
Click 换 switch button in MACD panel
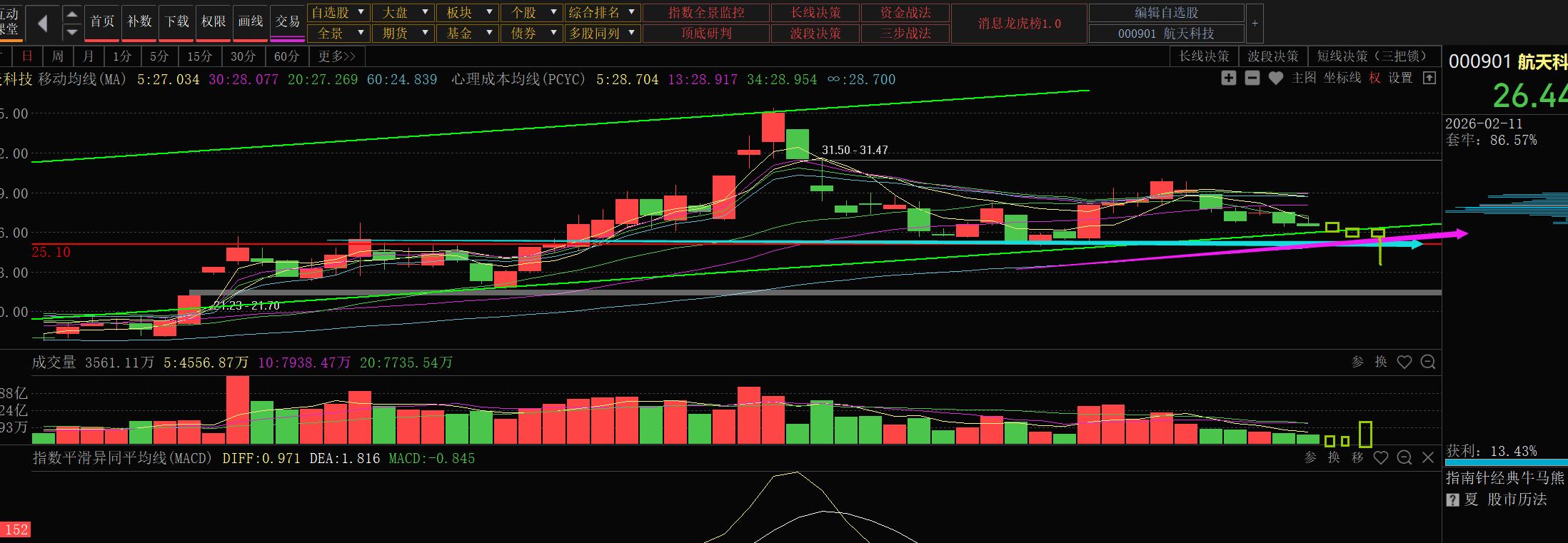(x=1334, y=457)
